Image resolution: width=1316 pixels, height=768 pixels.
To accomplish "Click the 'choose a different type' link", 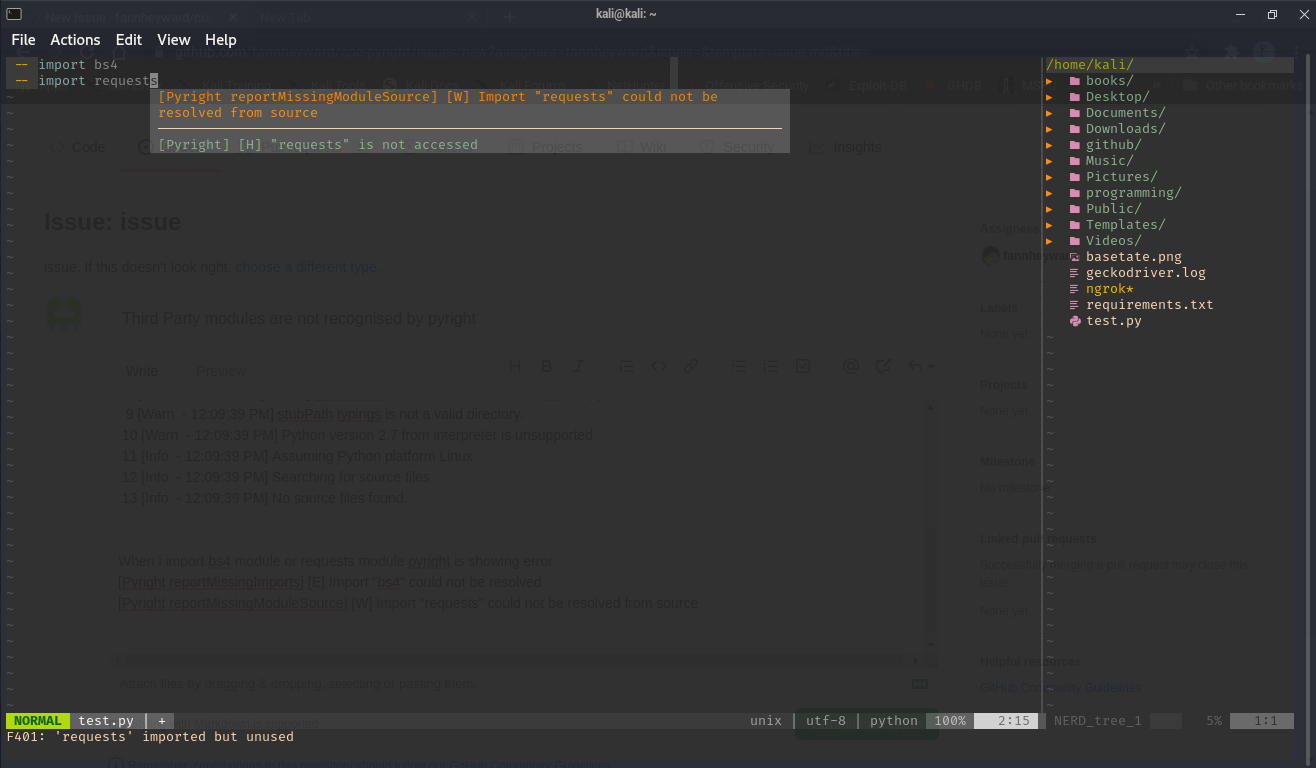I will click(x=304, y=267).
